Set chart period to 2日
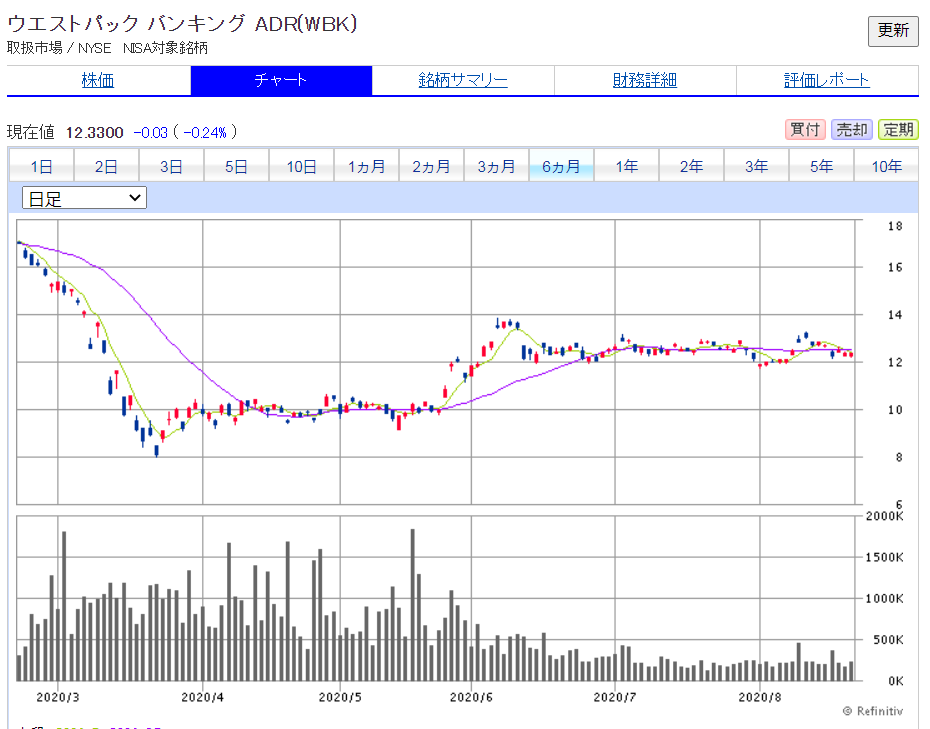930x729 pixels. coord(106,167)
